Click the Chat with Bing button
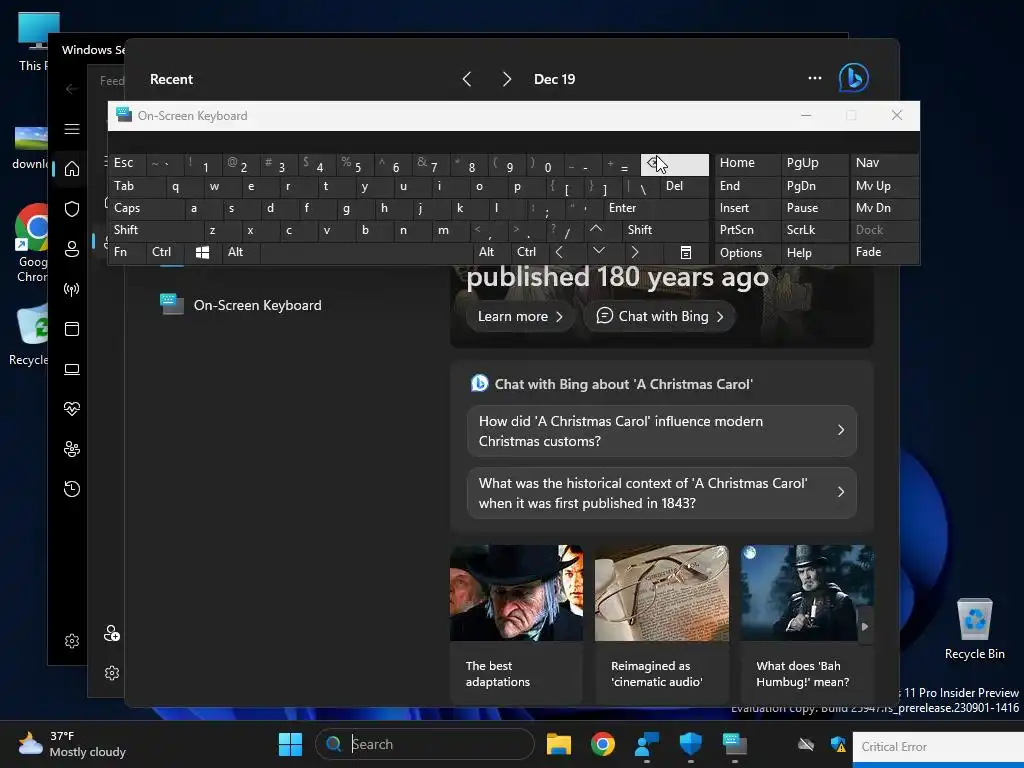This screenshot has width=1024, height=768. pos(660,316)
